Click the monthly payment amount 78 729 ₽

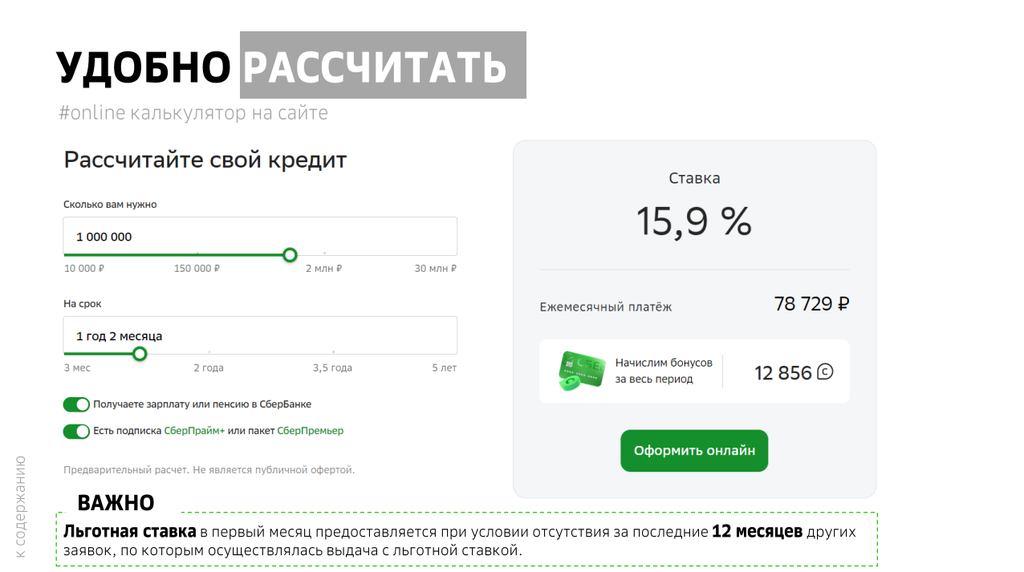point(812,304)
